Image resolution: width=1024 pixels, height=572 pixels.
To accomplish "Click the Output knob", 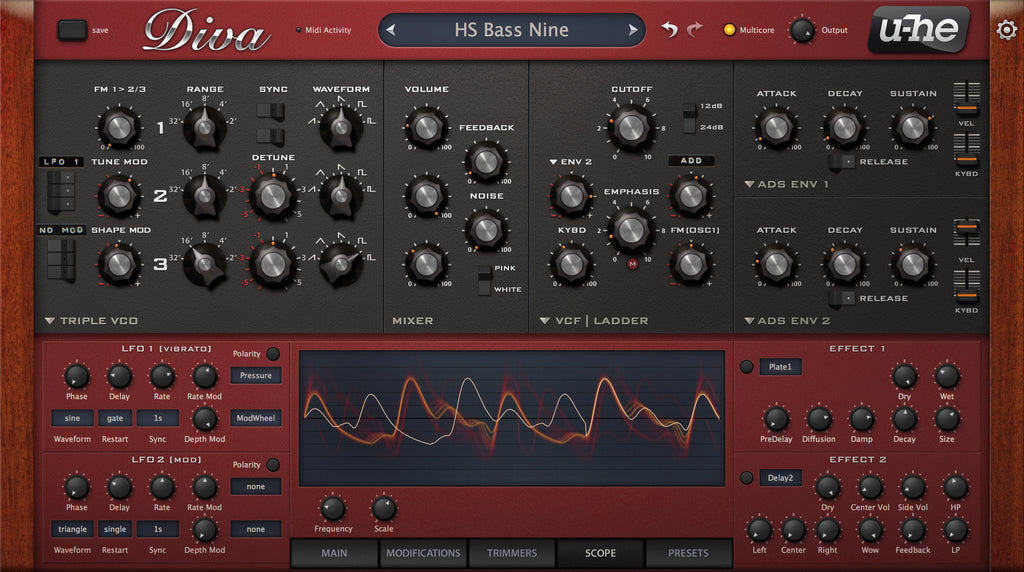I will point(801,31).
